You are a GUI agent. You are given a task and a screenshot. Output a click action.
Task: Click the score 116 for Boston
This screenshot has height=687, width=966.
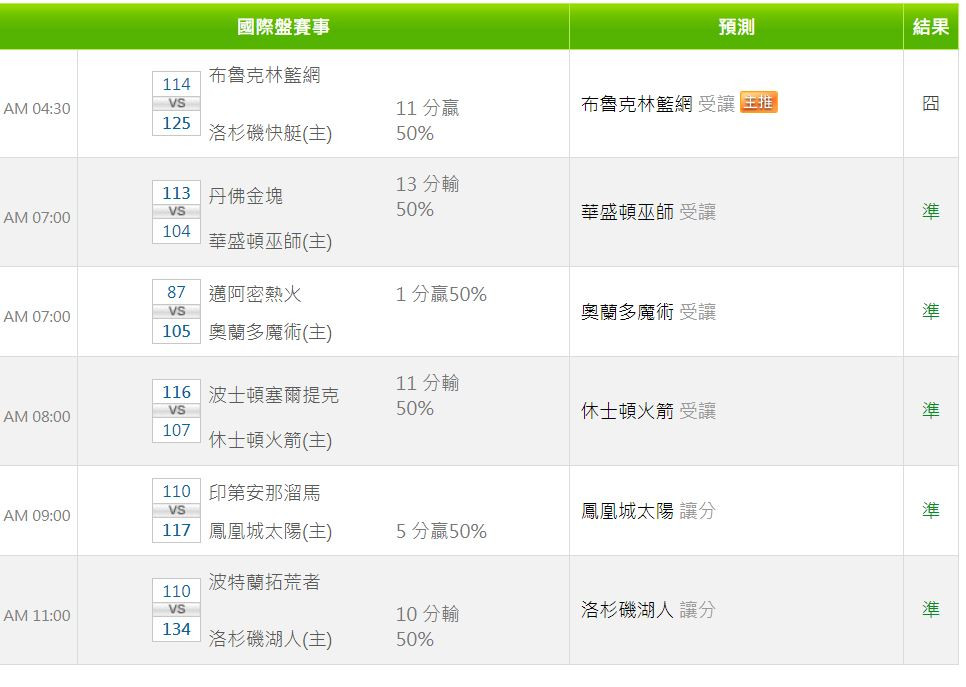pyautogui.click(x=176, y=392)
